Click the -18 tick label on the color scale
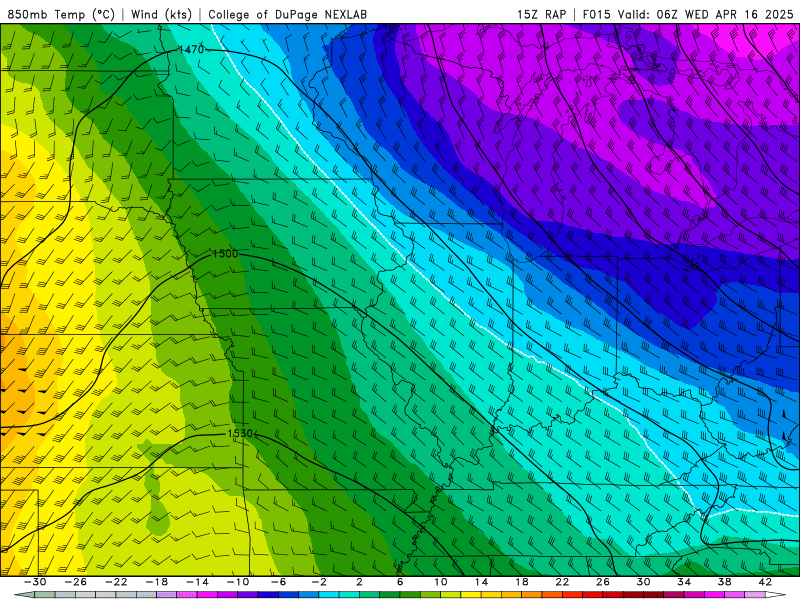Image resolution: width=800 pixels, height=600 pixels. 157,582
